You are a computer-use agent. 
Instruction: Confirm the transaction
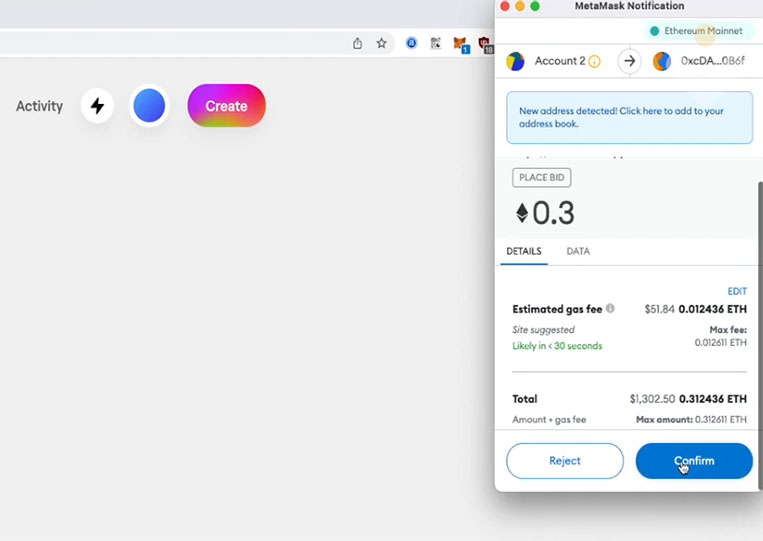tap(694, 461)
